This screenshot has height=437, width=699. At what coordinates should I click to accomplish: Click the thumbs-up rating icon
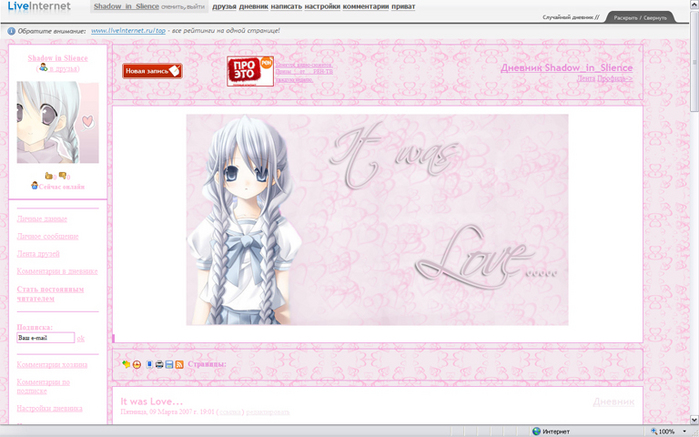pyautogui.click(x=49, y=176)
